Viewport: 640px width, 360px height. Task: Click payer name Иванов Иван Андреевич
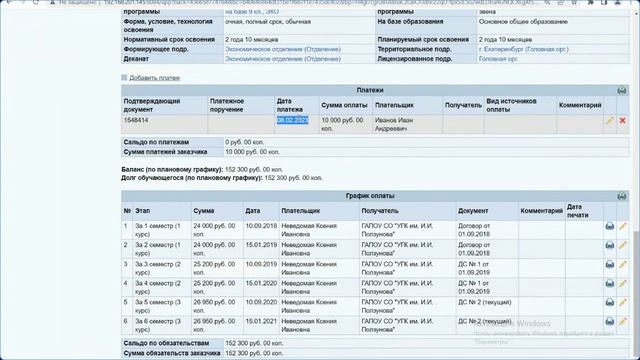(x=394, y=124)
